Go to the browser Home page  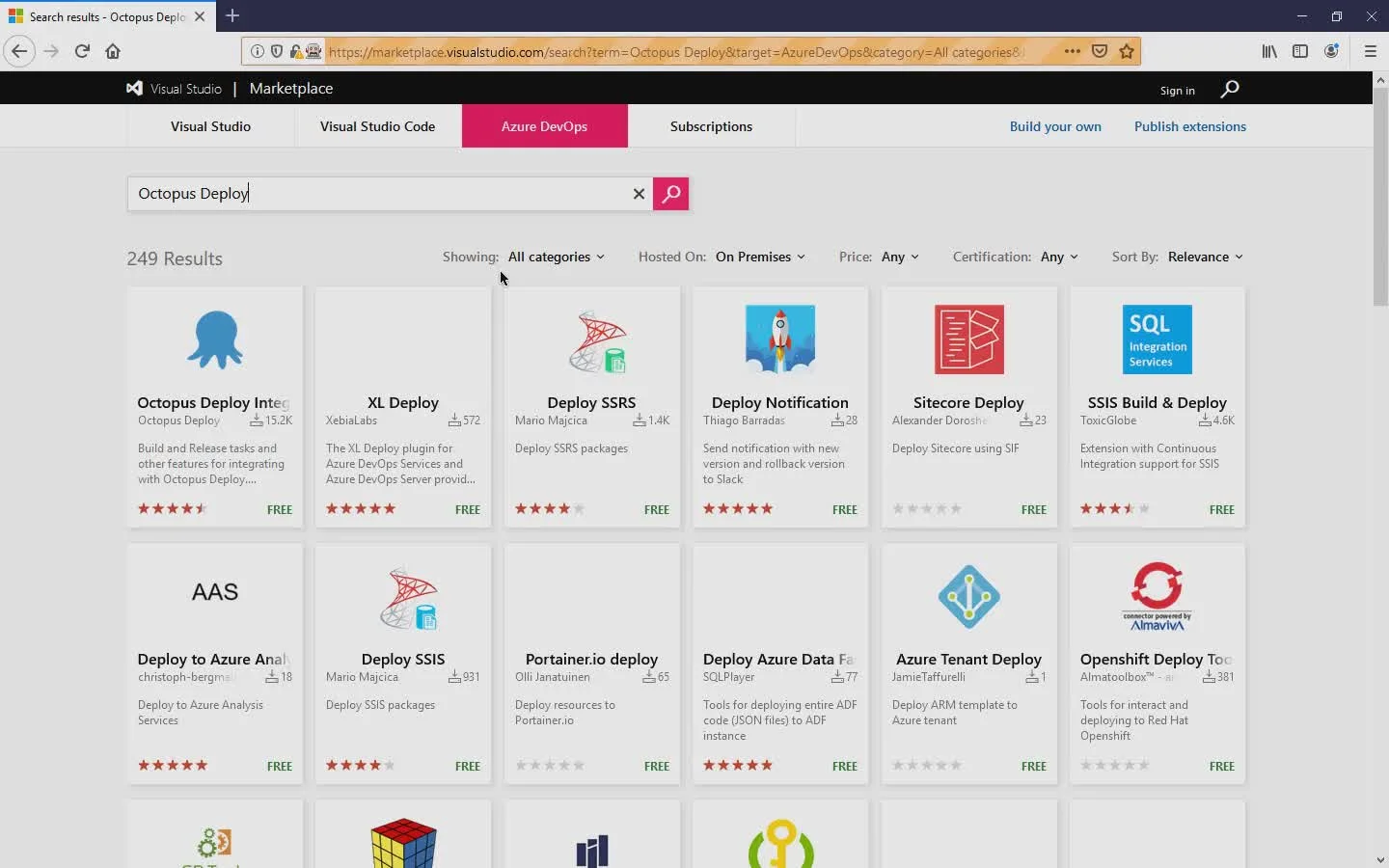coord(113,51)
